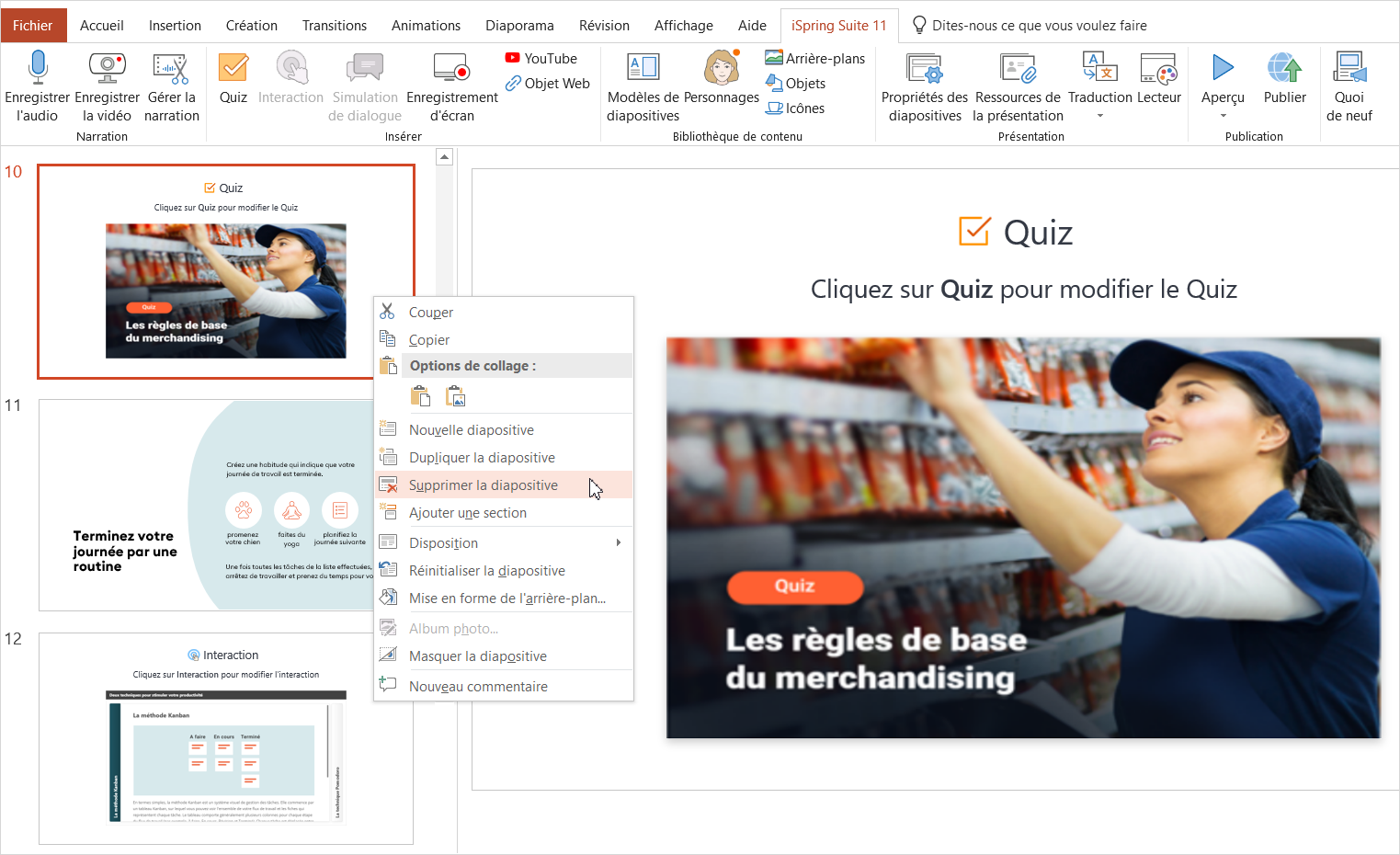The height and width of the screenshot is (855, 1400).
Task: Click the Quiz icon in the ribbon
Action: (x=233, y=69)
